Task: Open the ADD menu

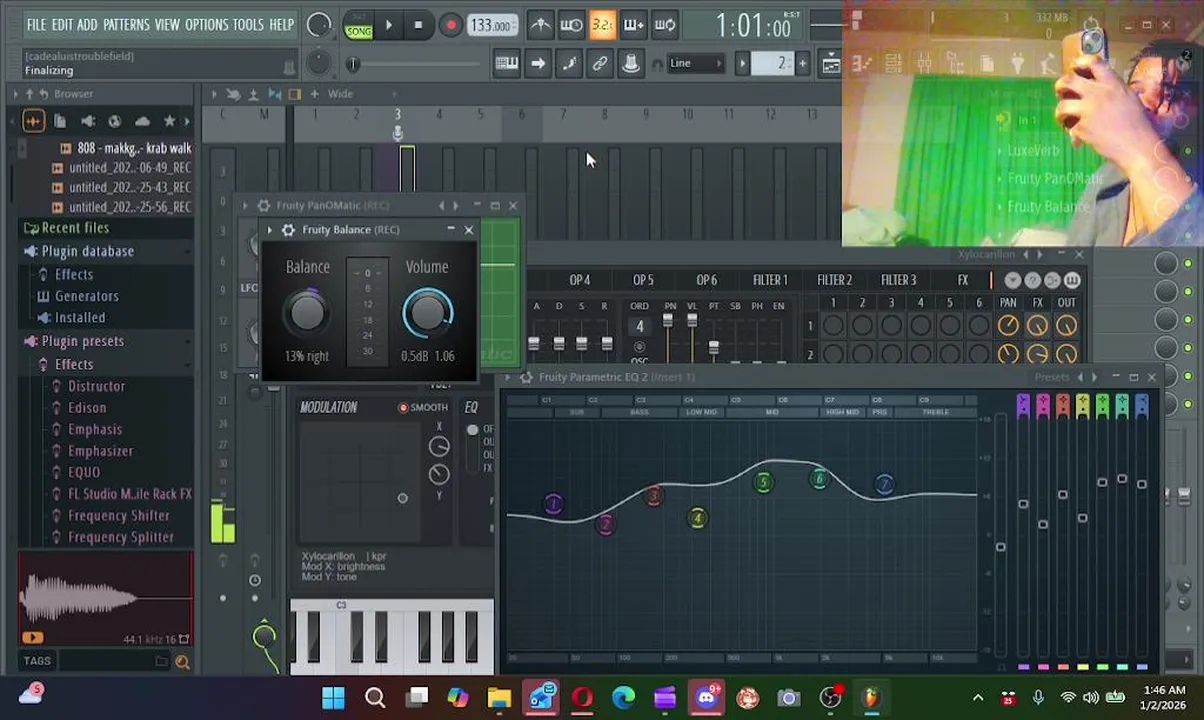Action: [x=87, y=24]
